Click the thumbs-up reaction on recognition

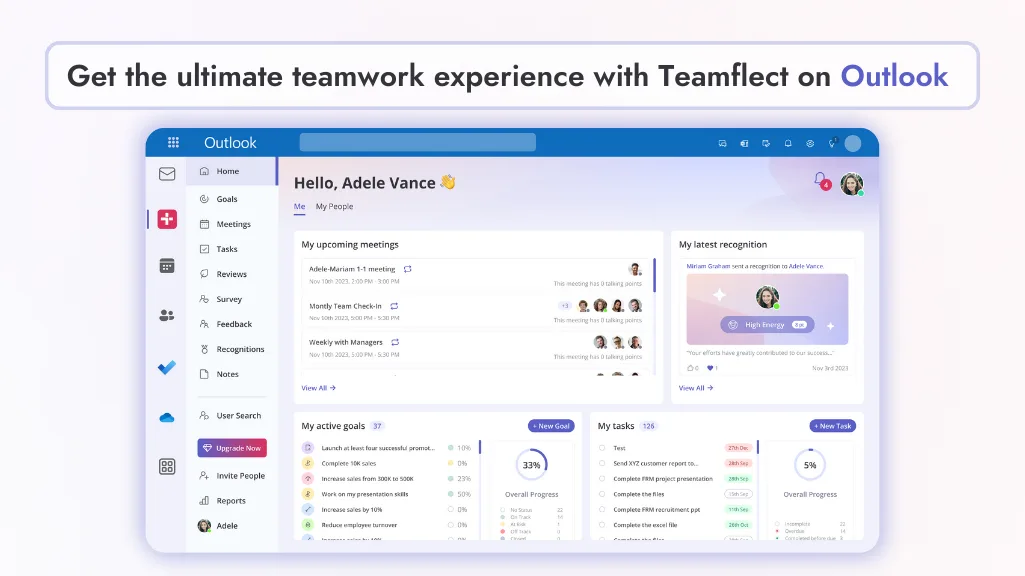690,368
